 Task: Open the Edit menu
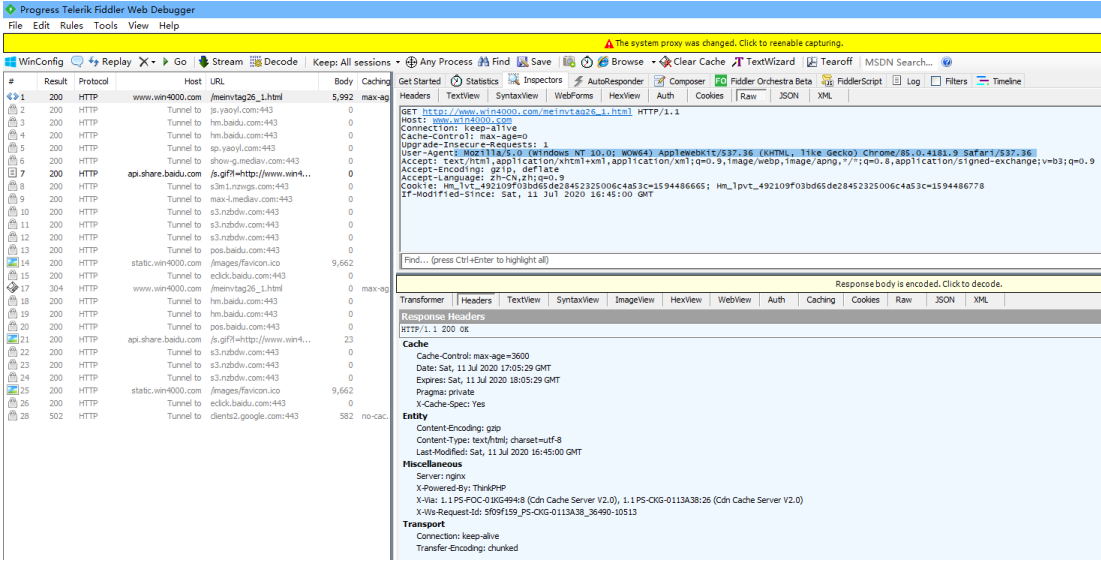click(x=41, y=25)
